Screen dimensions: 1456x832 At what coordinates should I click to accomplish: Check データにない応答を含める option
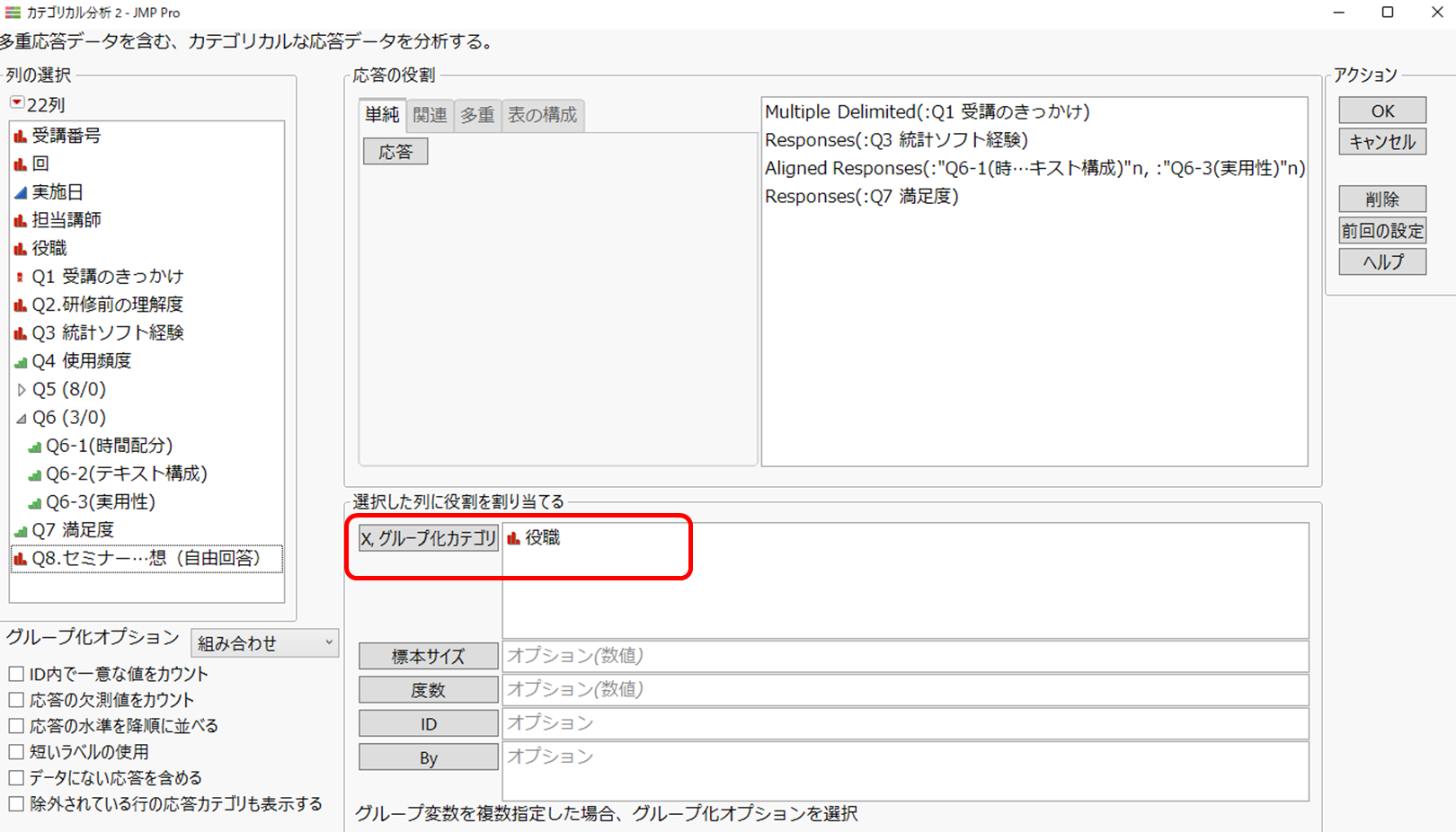(16, 778)
